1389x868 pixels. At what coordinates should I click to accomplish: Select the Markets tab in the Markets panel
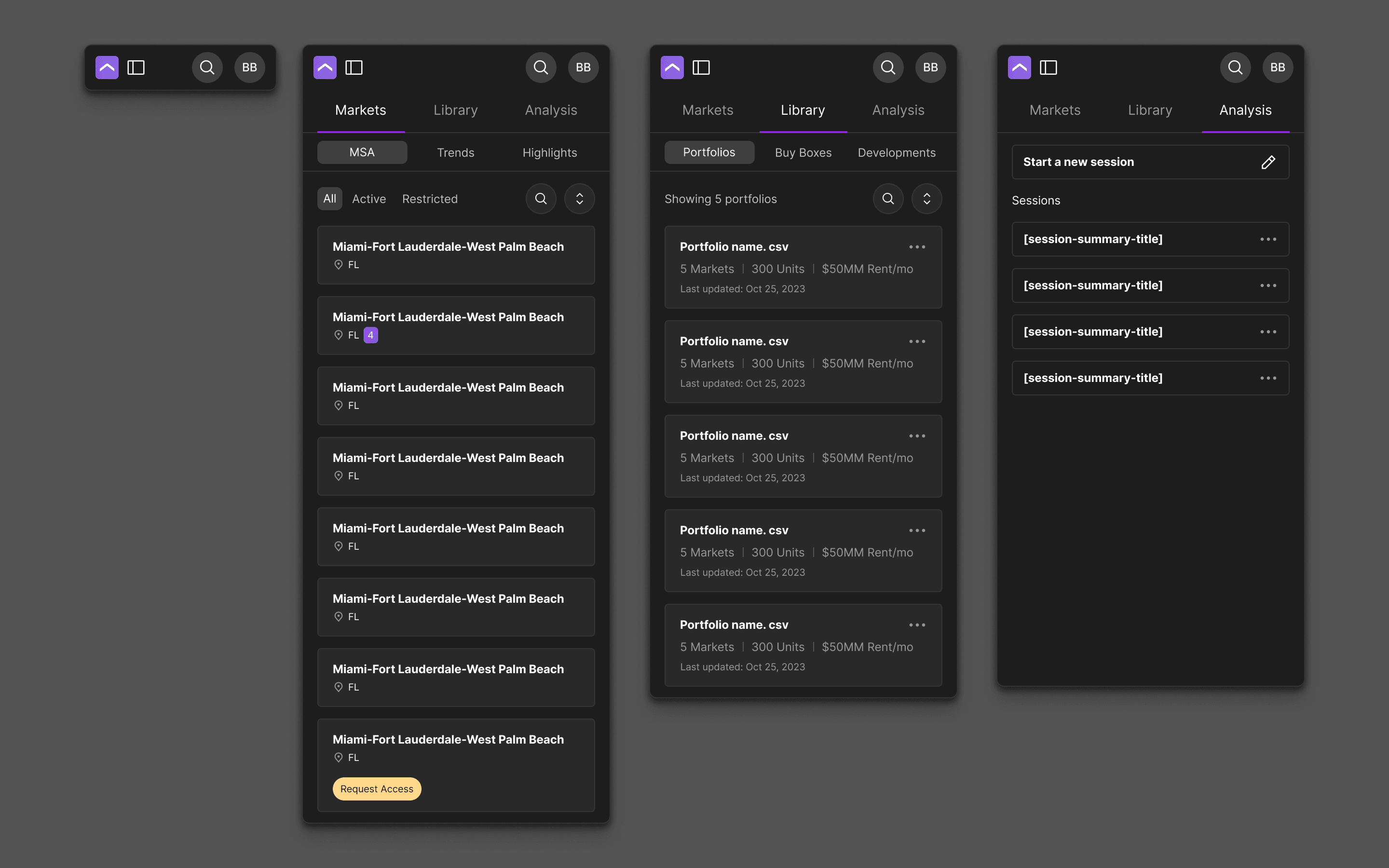point(360,110)
